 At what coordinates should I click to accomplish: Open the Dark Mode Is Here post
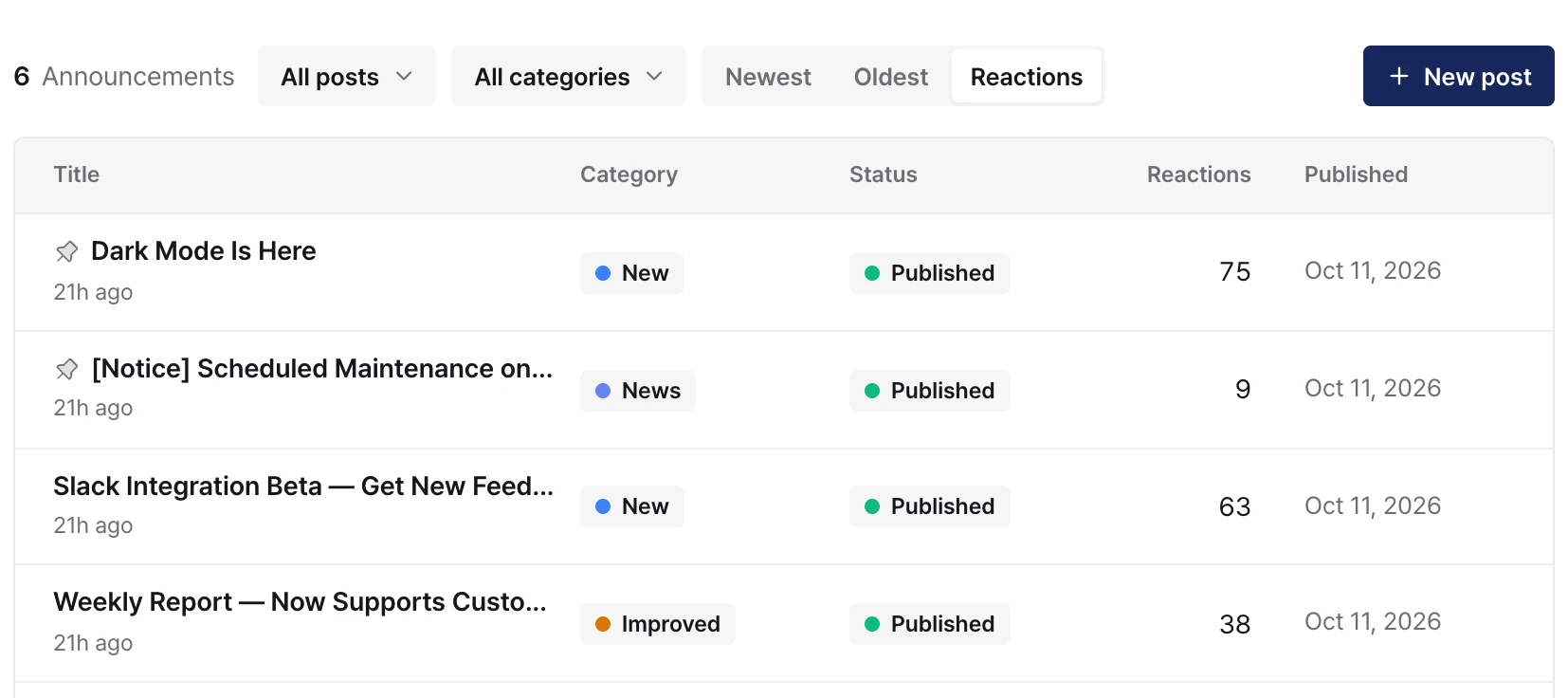click(x=204, y=250)
